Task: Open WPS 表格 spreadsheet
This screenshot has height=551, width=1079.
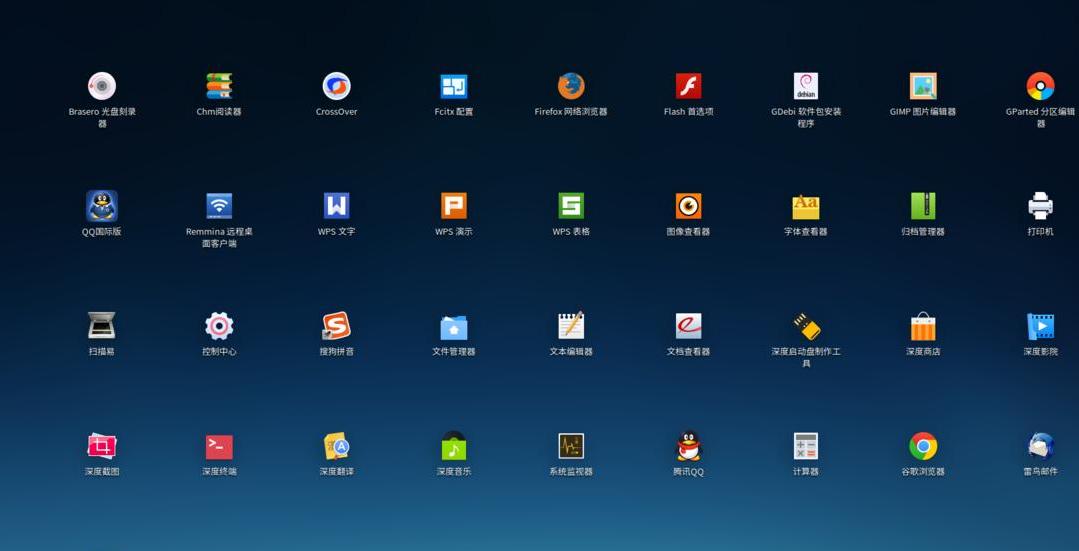Action: [571, 206]
